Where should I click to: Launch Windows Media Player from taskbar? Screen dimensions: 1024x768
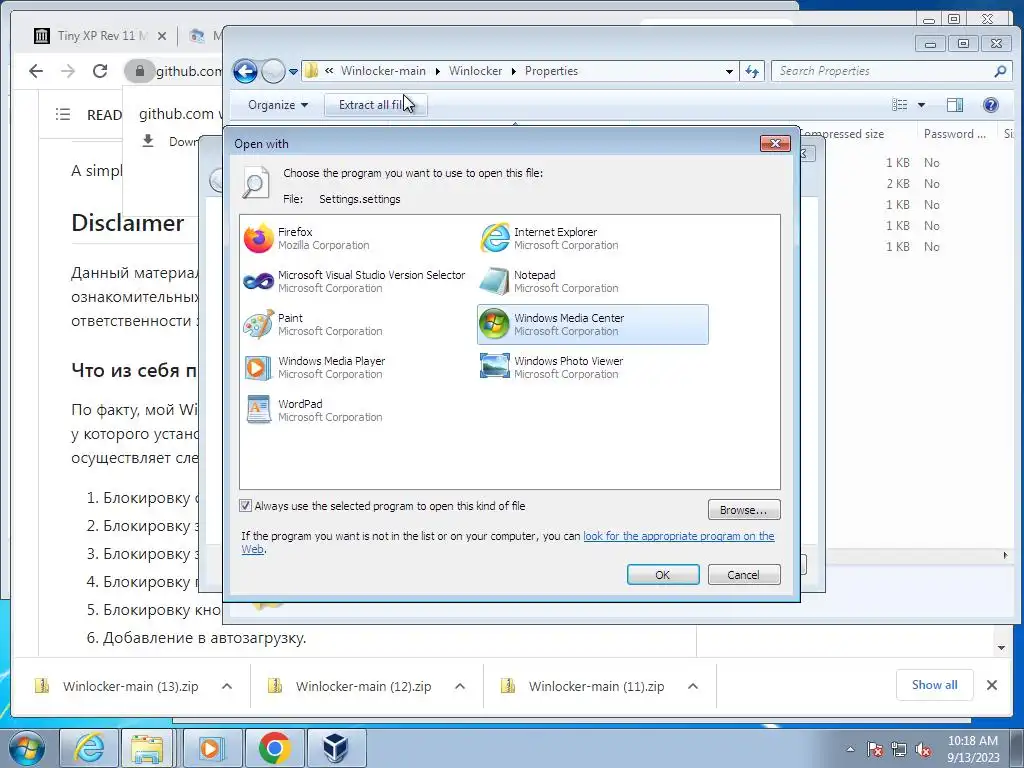(x=212, y=748)
